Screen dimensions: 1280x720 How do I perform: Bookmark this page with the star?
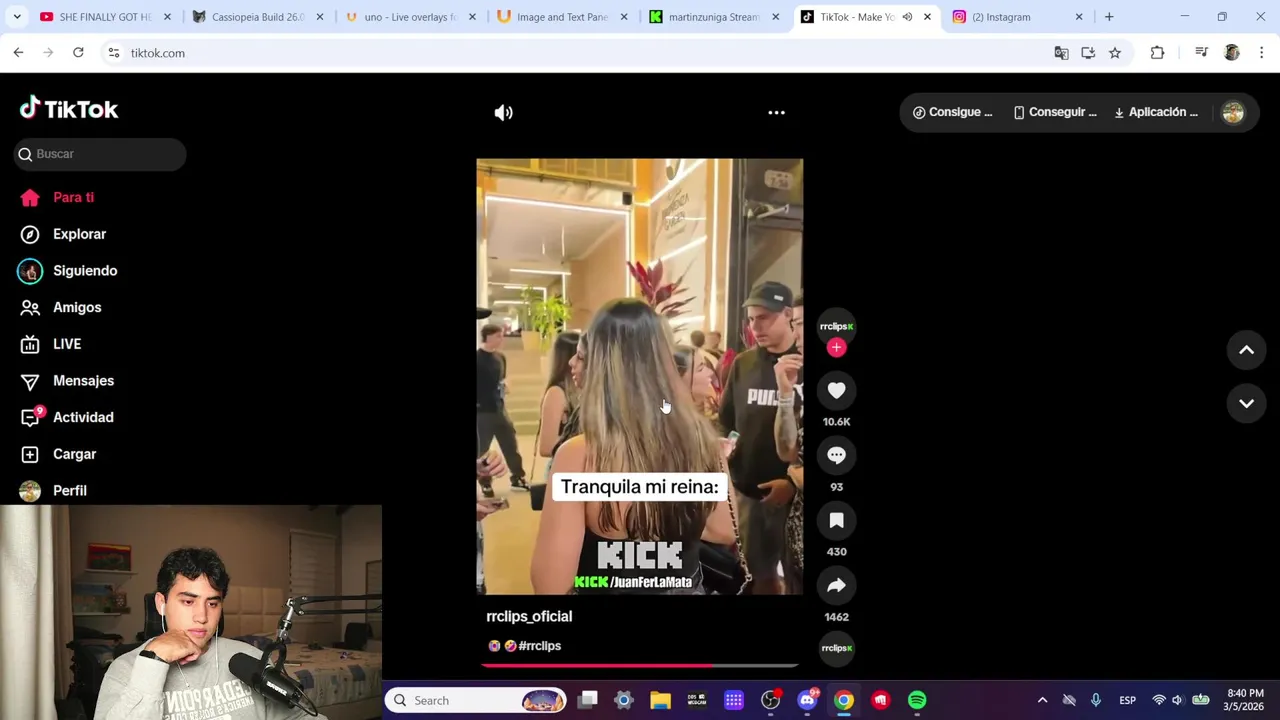(1115, 53)
